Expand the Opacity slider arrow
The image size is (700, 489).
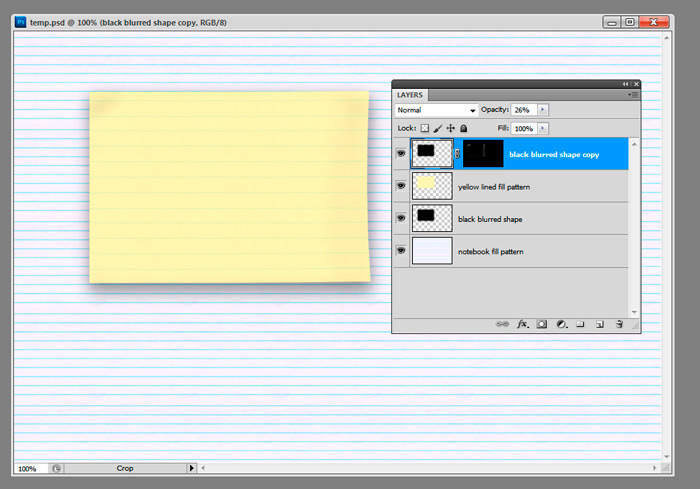[x=543, y=110]
